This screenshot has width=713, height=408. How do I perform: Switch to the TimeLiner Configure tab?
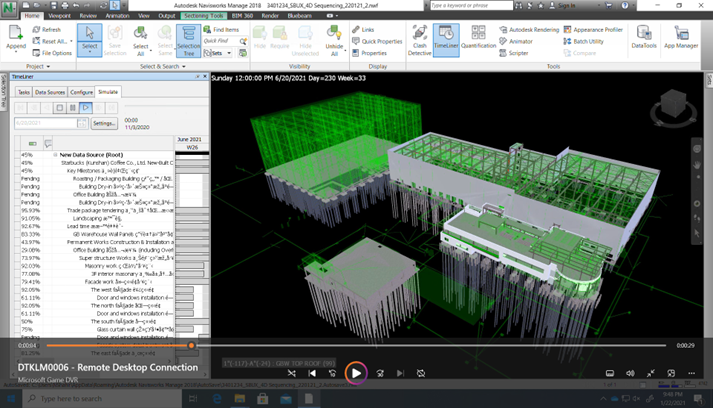[81, 92]
